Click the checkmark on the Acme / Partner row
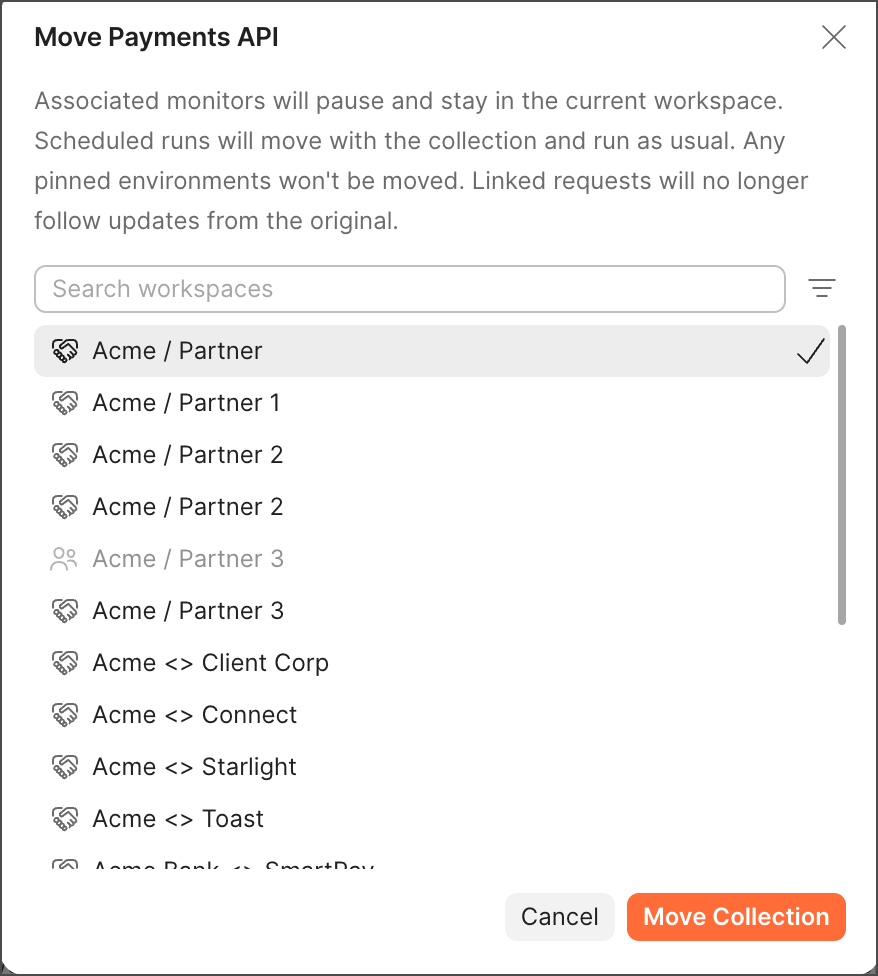Screen dimensions: 878x976 coord(811,351)
